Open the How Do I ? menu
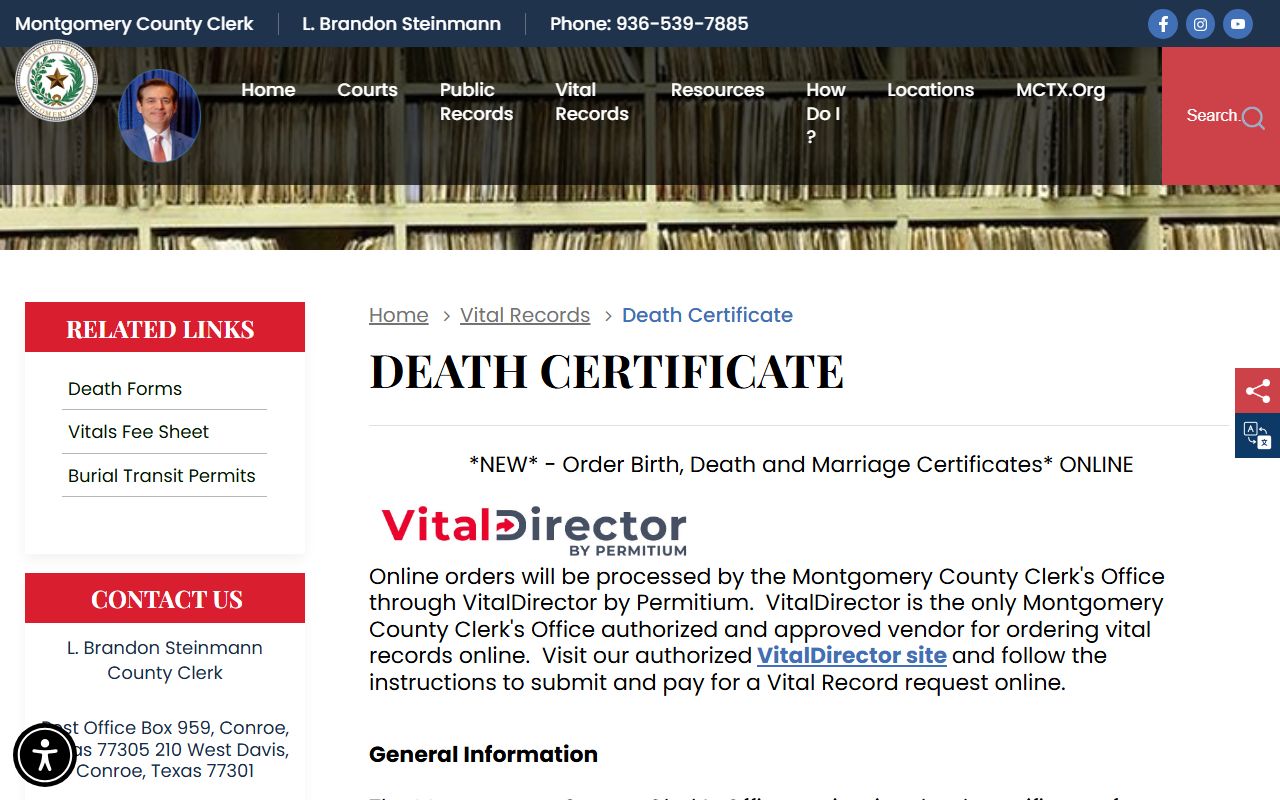The height and width of the screenshot is (800, 1280). click(x=826, y=113)
